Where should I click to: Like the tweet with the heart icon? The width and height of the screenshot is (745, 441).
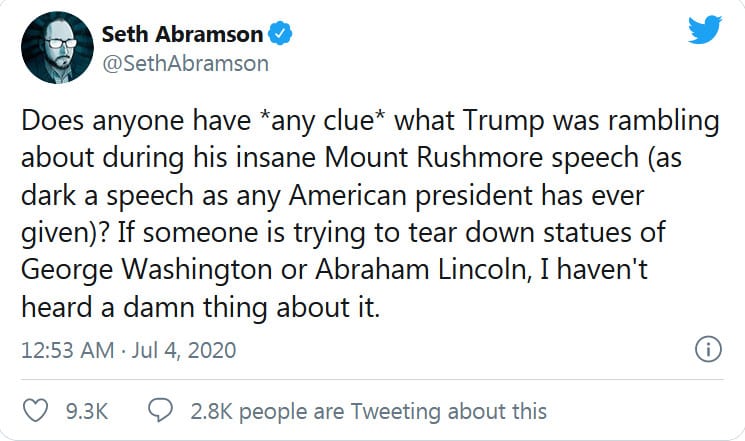35,410
